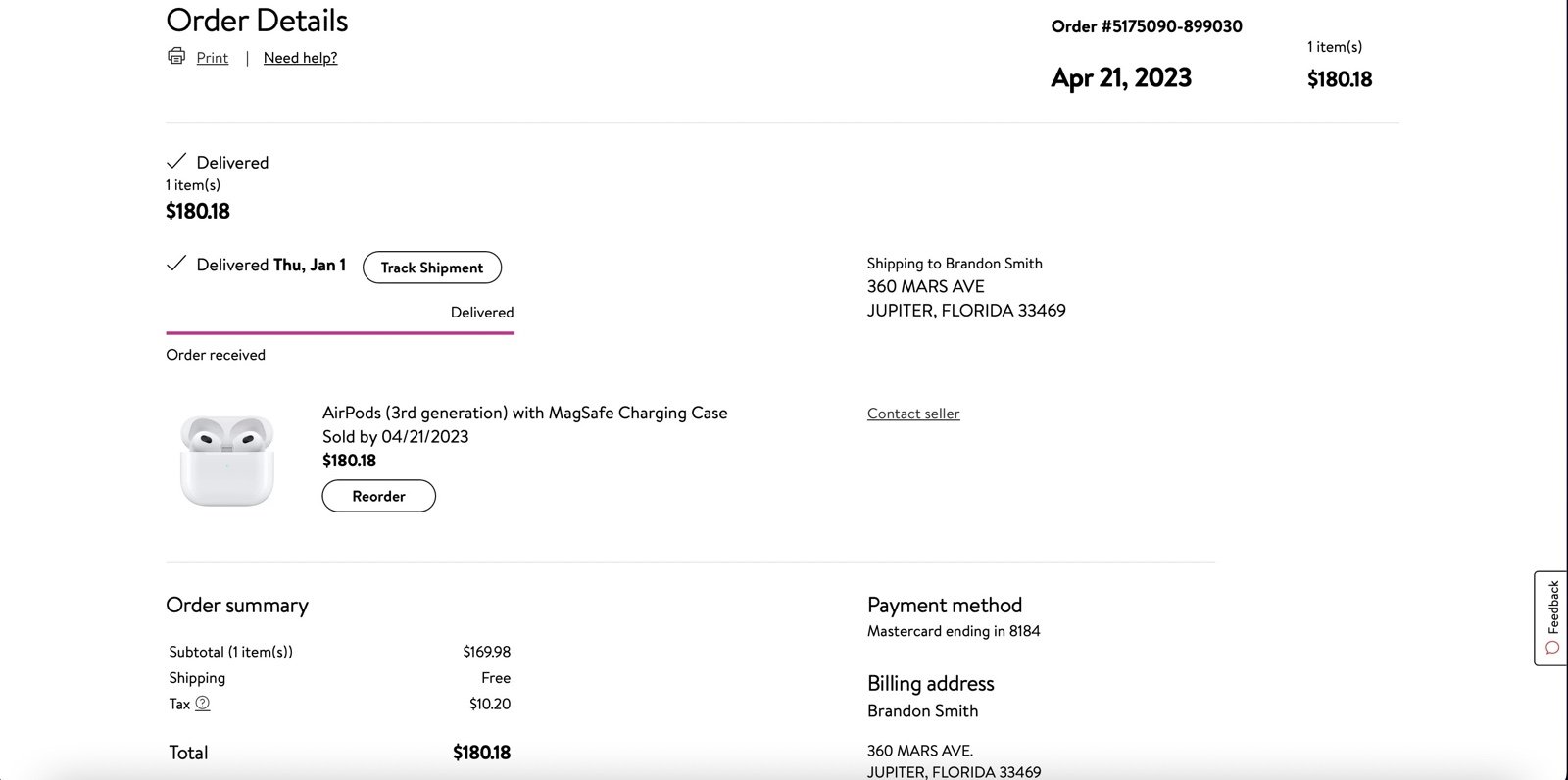1568x780 pixels.
Task: Open the Contact seller link
Action: point(913,414)
